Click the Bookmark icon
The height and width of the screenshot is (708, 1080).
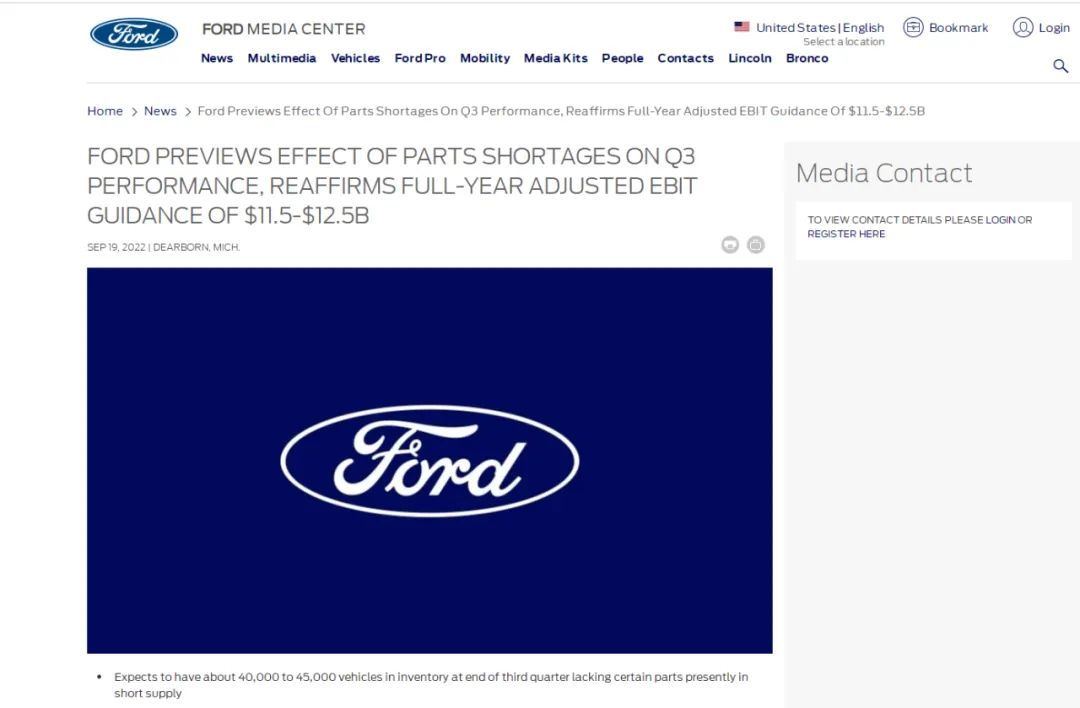[x=913, y=28]
